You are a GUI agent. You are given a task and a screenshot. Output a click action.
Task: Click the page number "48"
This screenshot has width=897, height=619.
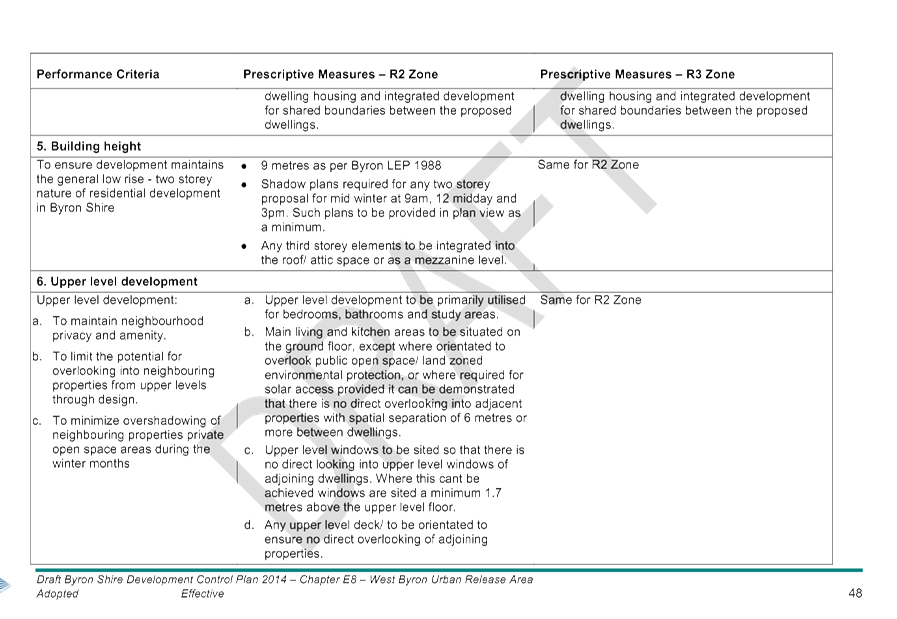tap(855, 593)
